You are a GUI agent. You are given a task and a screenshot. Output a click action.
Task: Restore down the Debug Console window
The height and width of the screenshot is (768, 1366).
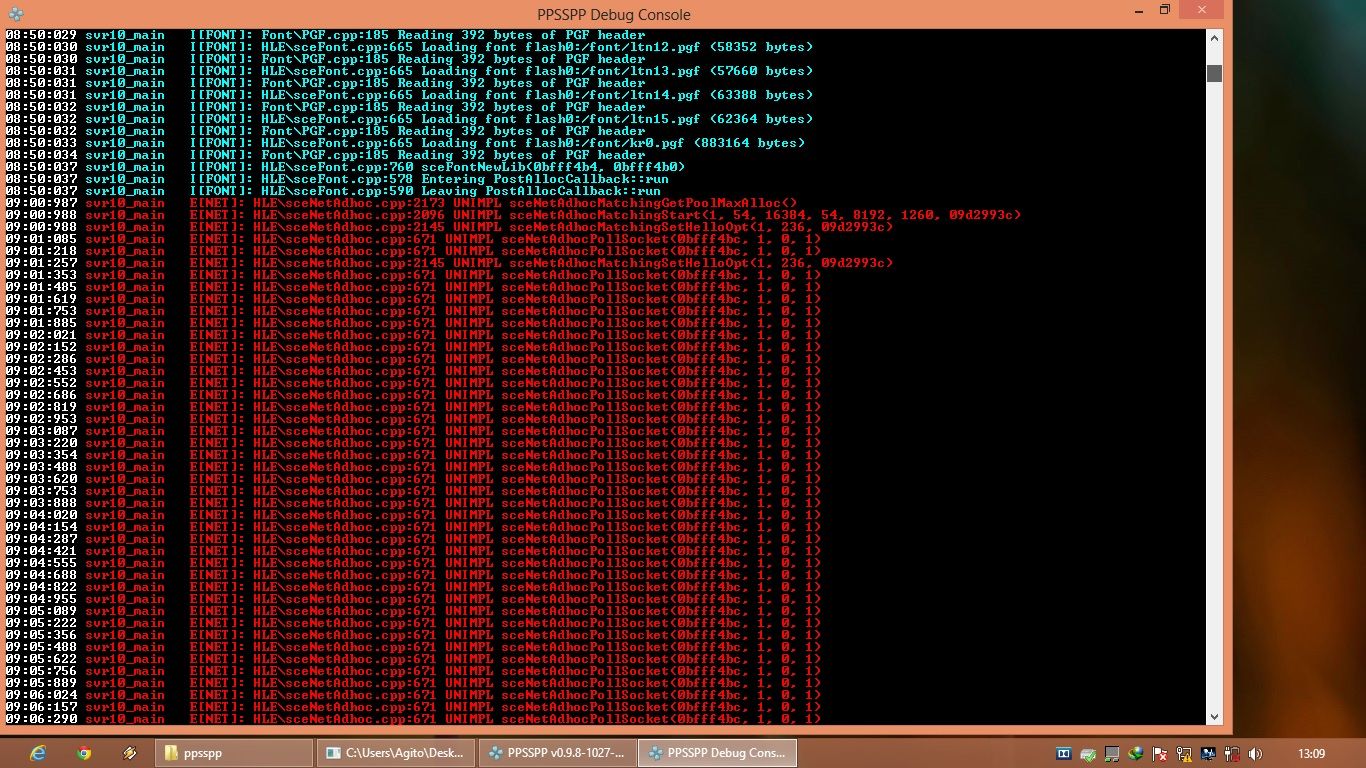(1165, 10)
